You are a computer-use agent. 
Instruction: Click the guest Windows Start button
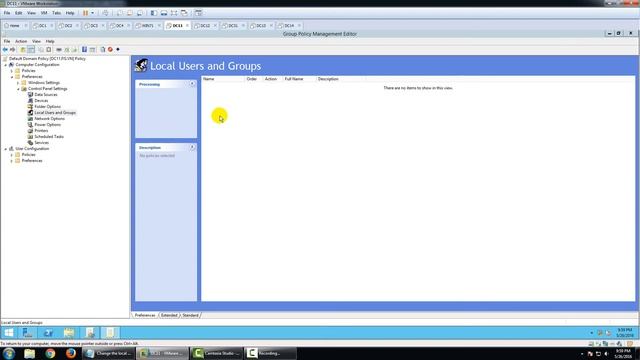[x=9, y=333]
